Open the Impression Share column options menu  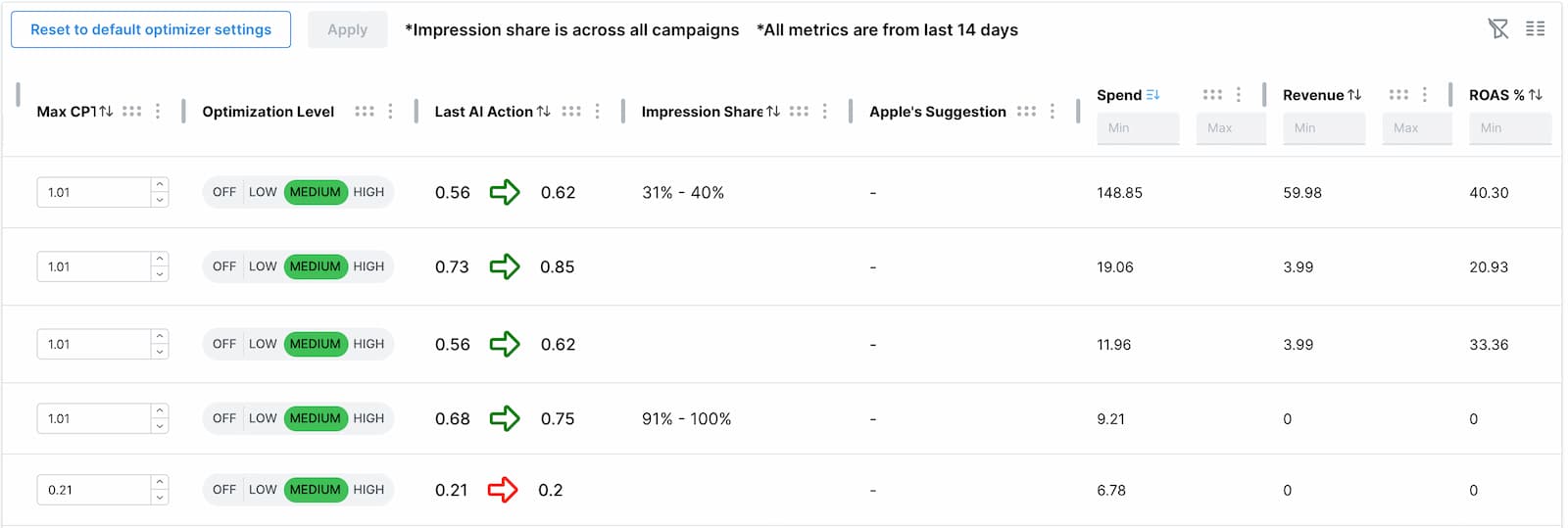[825, 112]
